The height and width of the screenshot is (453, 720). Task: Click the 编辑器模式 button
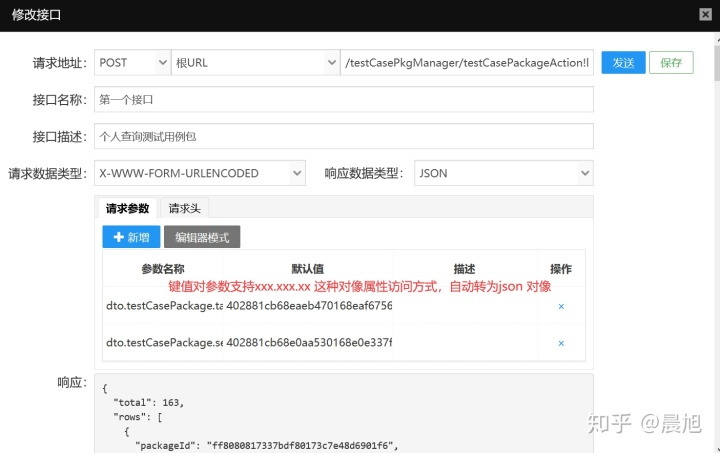click(x=202, y=237)
